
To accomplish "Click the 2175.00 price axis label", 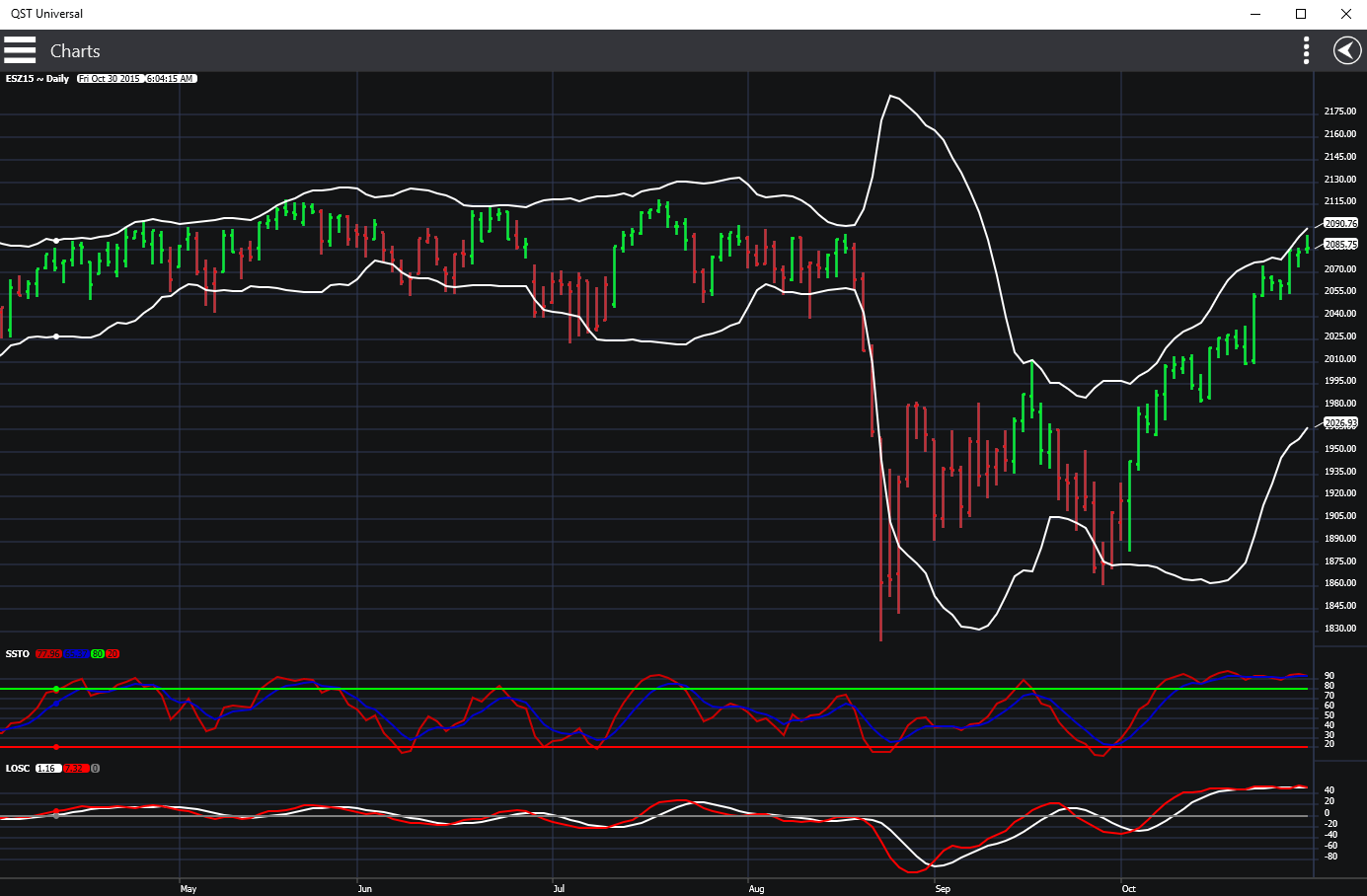I will (1339, 112).
